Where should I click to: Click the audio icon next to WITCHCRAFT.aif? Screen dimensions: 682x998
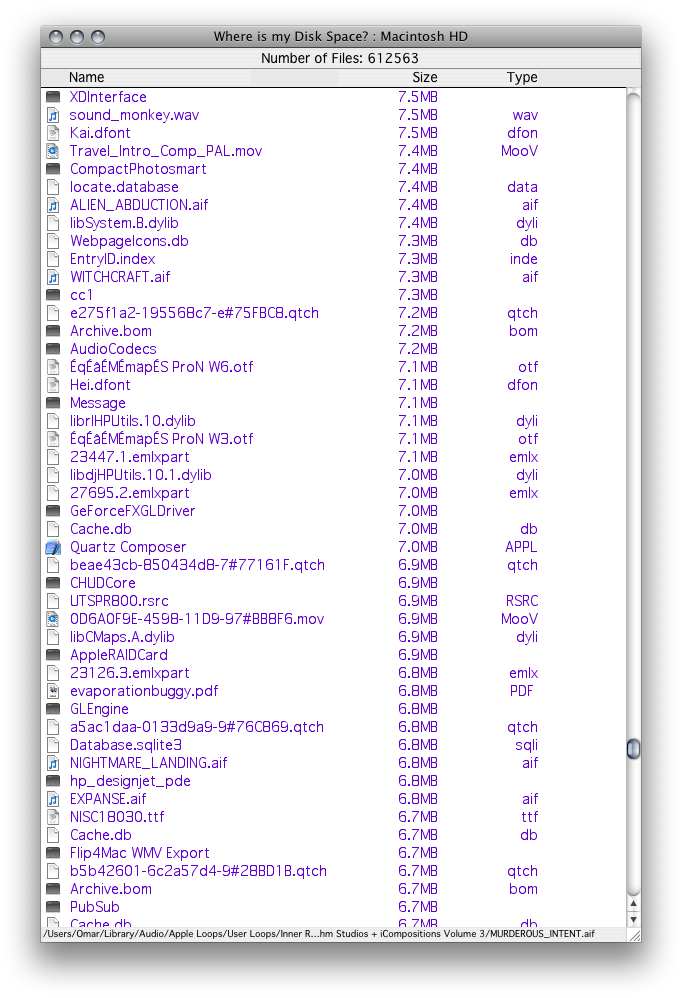[53, 277]
